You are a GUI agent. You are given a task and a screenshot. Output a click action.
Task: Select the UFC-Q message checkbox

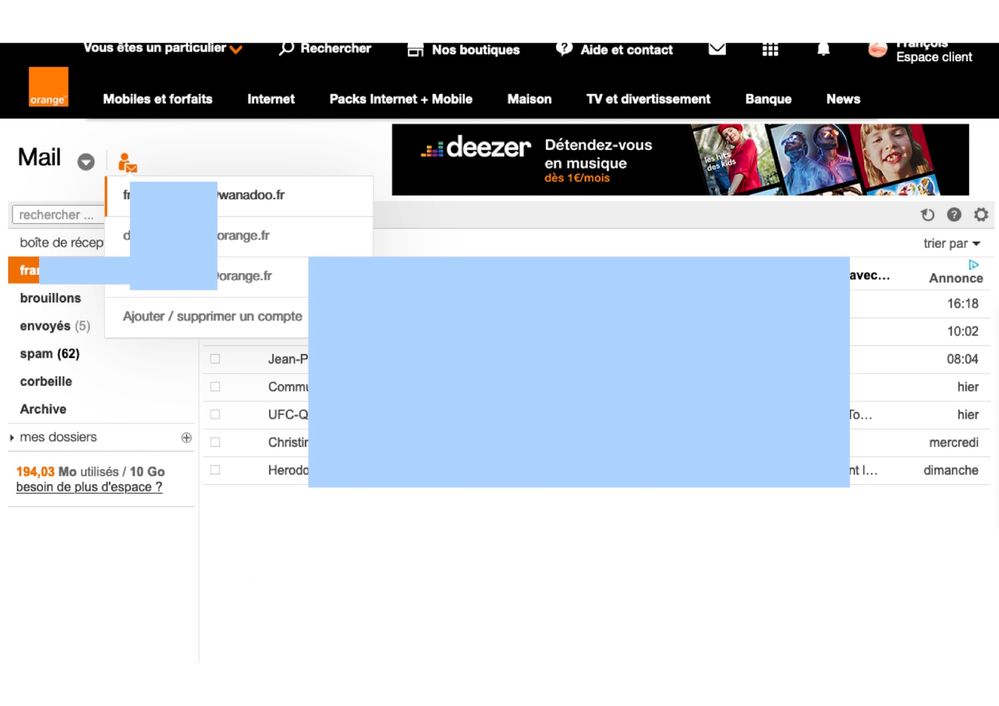point(215,414)
